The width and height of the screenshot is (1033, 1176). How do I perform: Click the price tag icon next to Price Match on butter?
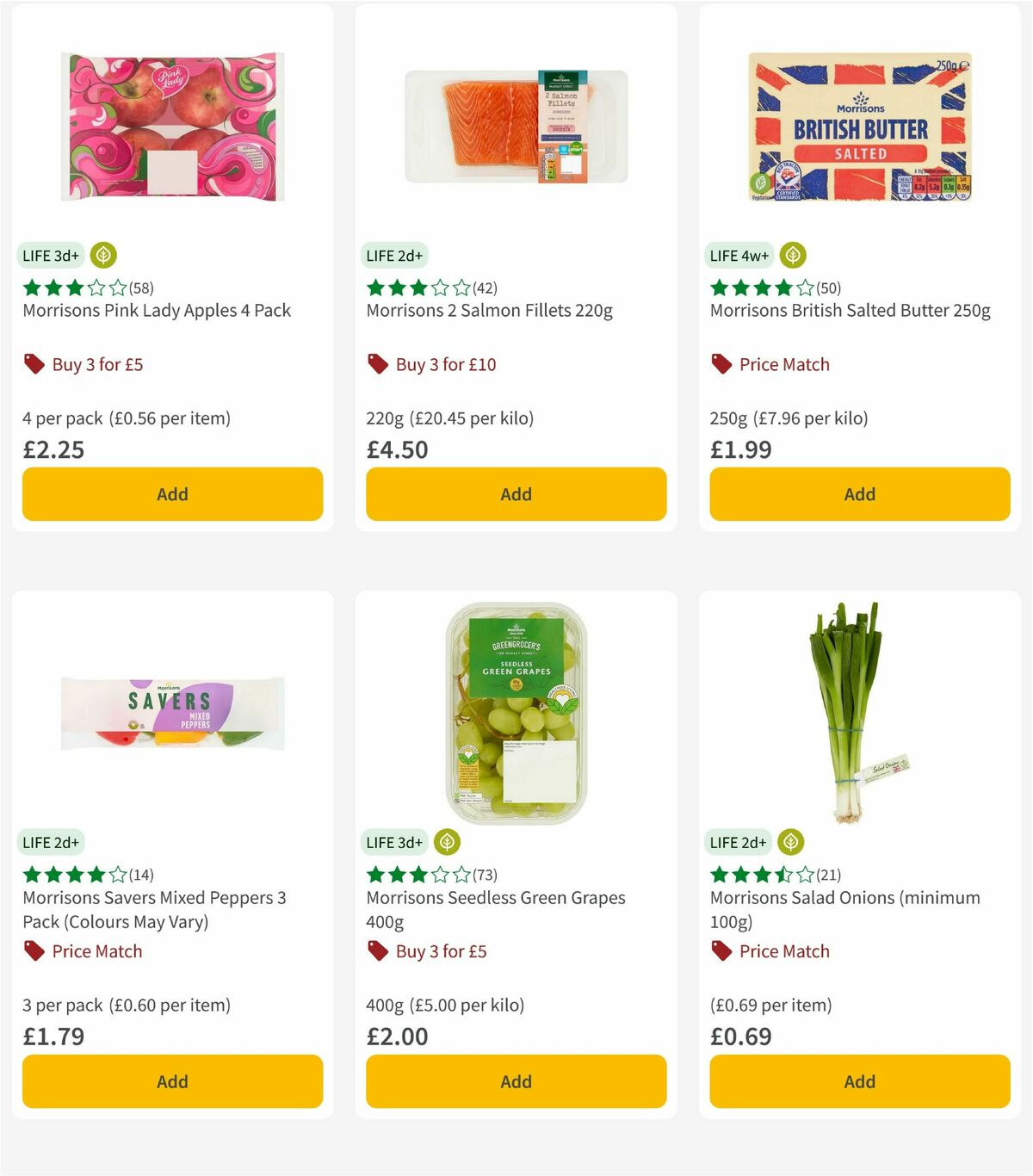coord(721,364)
